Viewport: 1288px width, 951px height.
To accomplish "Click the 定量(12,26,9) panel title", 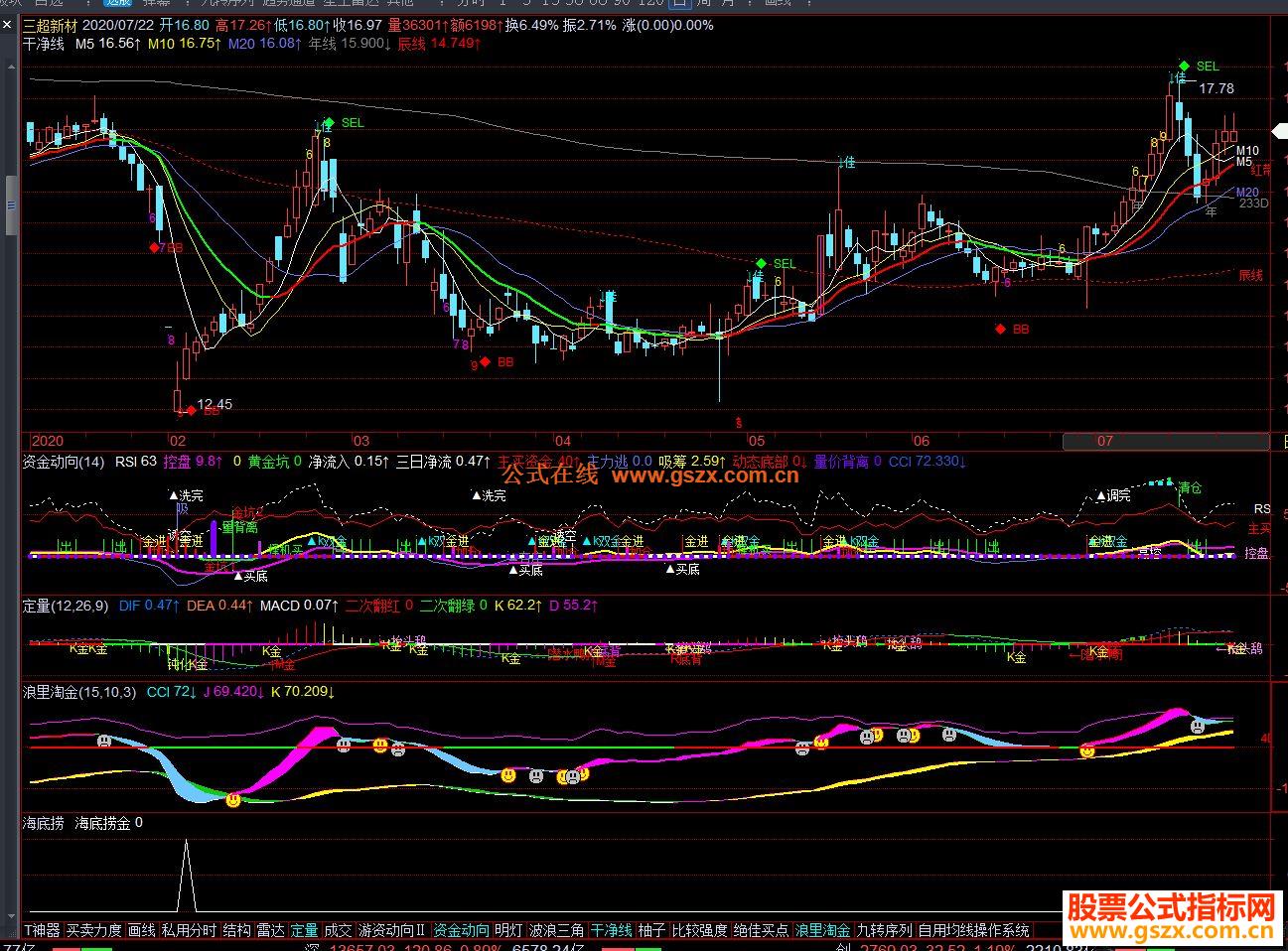I will [66, 605].
